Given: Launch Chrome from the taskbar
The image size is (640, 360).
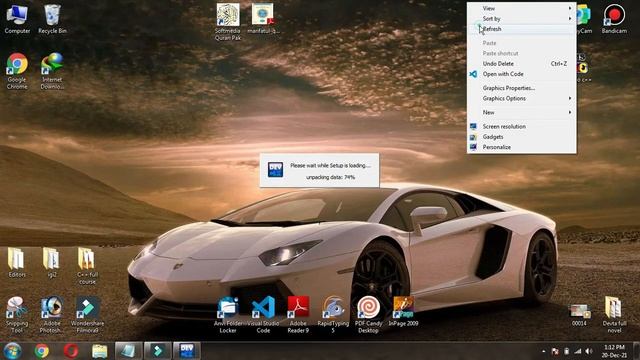Looking at the screenshot, I should (x=41, y=351).
